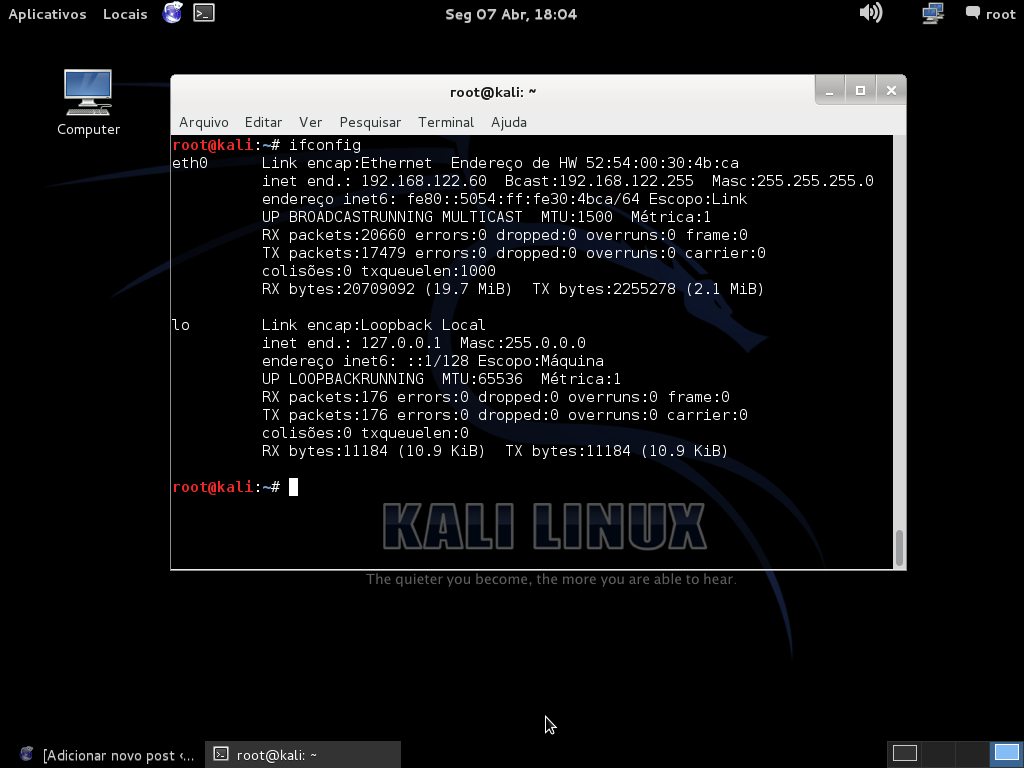Screen dimensions: 1024x768
Task: Click the RX bytes:20709092 text
Action: (x=338, y=289)
